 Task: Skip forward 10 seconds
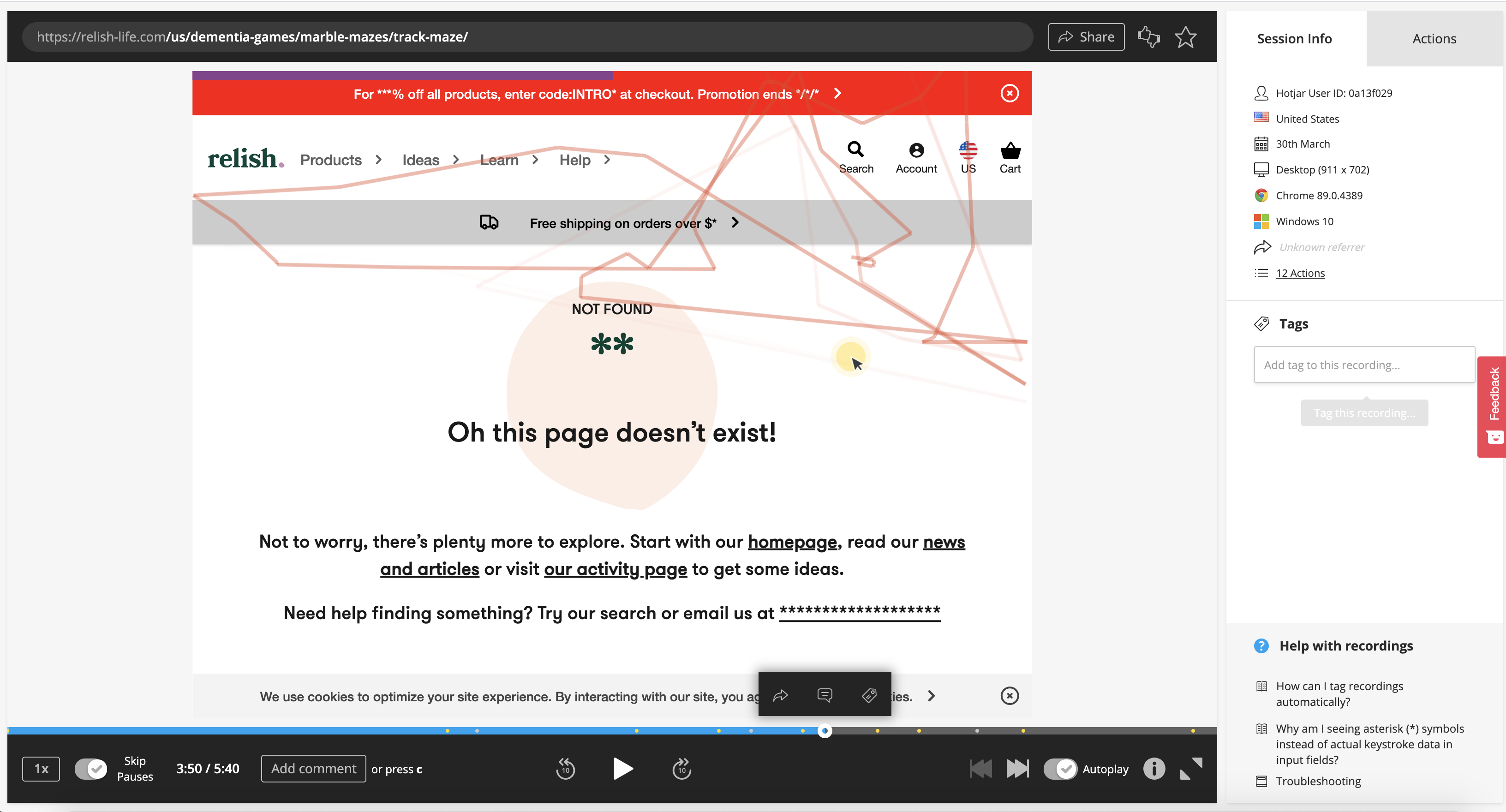(681, 769)
